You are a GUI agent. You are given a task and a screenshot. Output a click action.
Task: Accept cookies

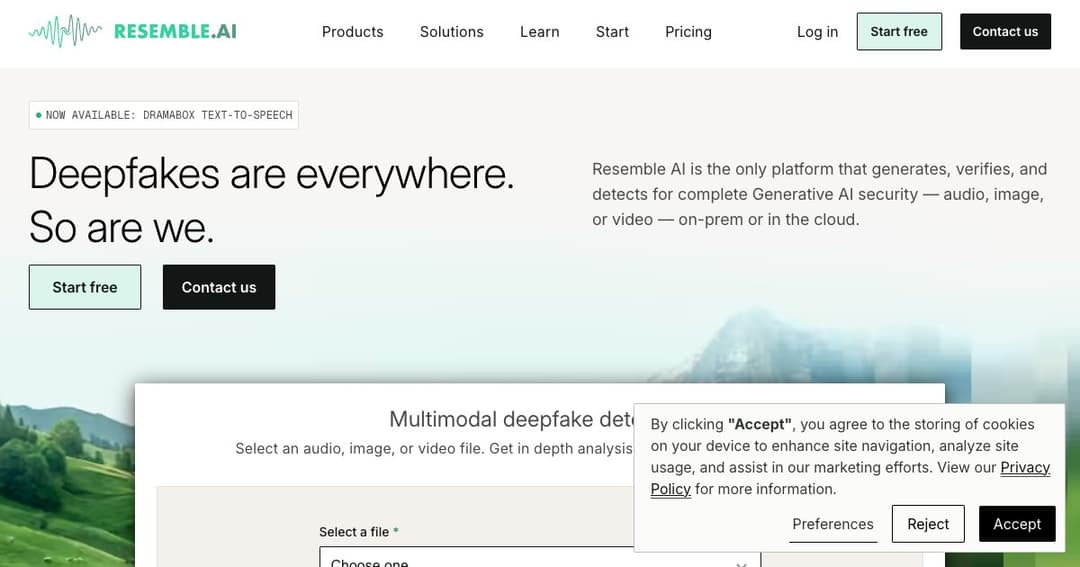1017,524
